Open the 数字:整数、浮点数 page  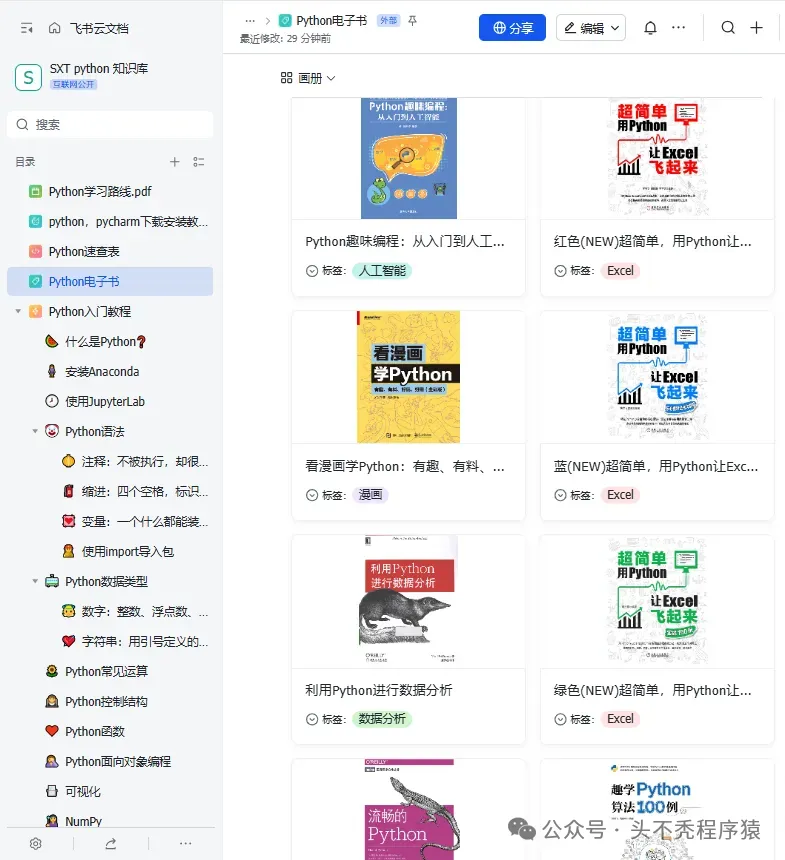110,611
